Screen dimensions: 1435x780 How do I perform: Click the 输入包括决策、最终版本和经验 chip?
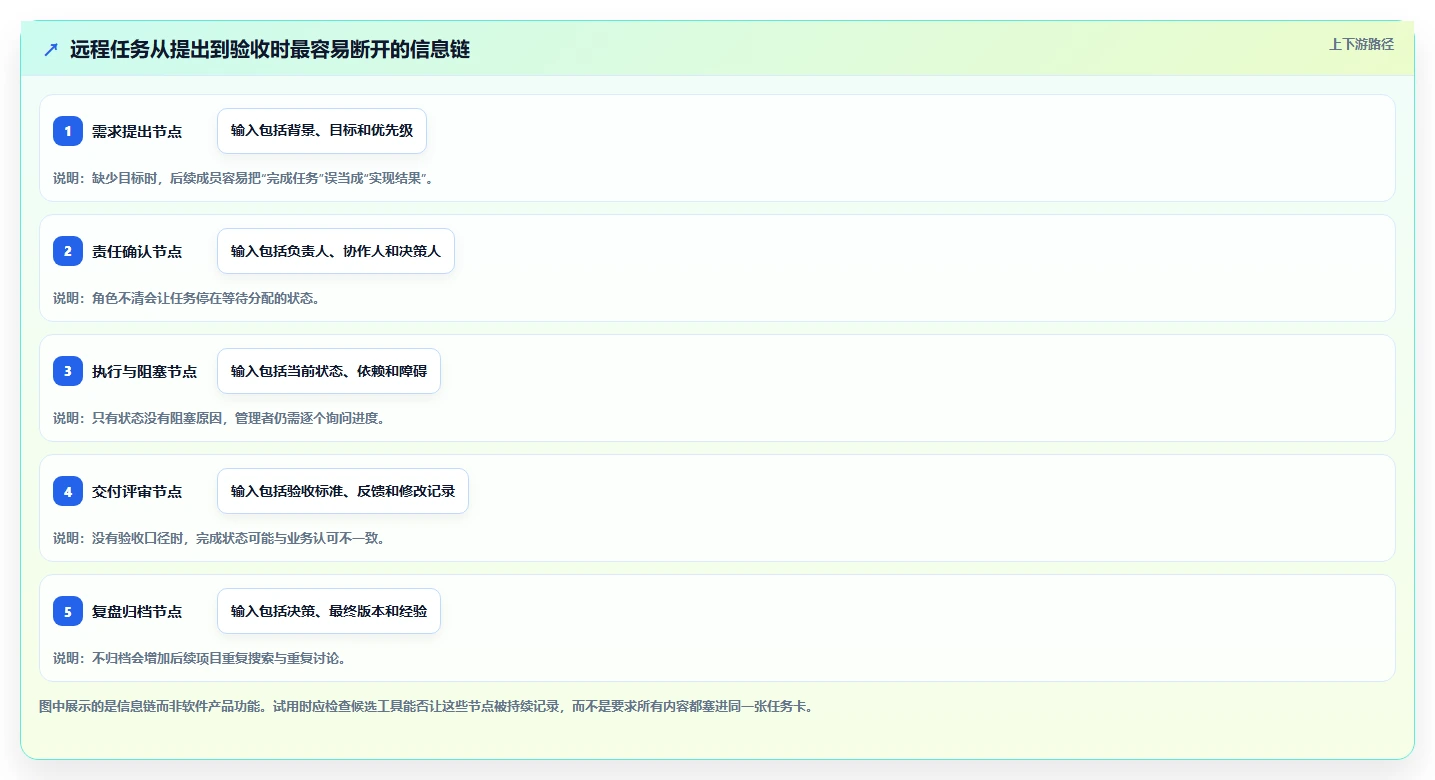(329, 611)
